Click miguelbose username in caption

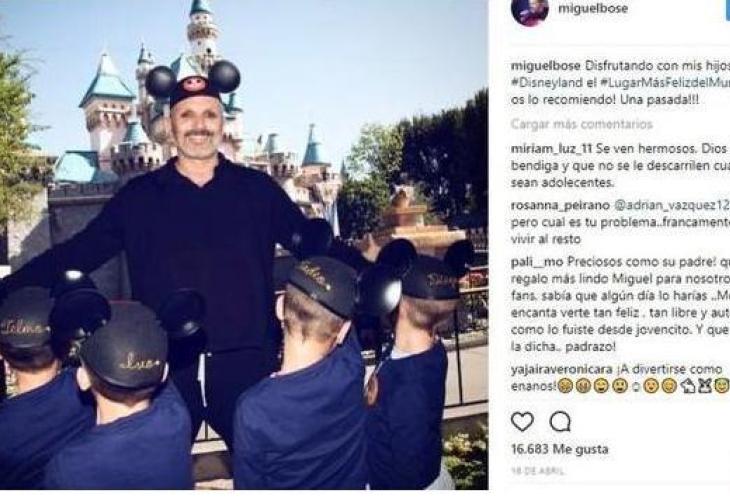546,66
